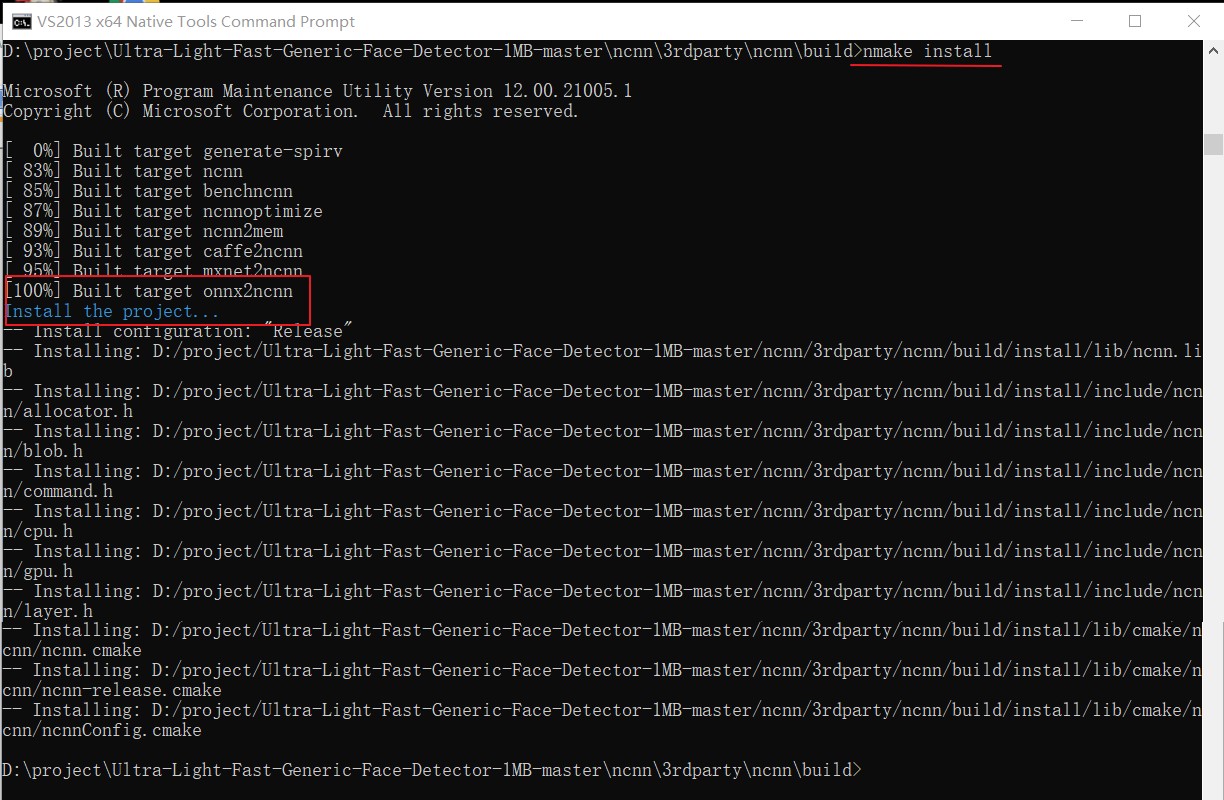Click the minimize button

coord(1076,20)
